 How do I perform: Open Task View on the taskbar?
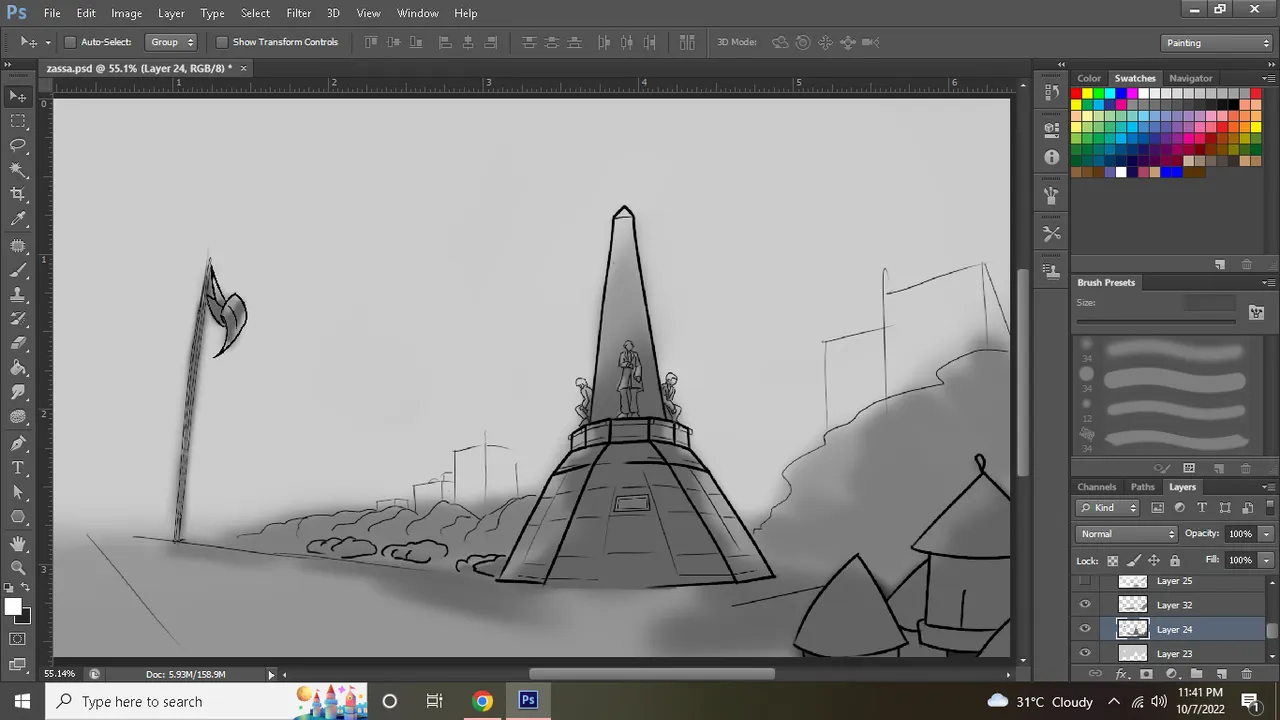pos(435,701)
